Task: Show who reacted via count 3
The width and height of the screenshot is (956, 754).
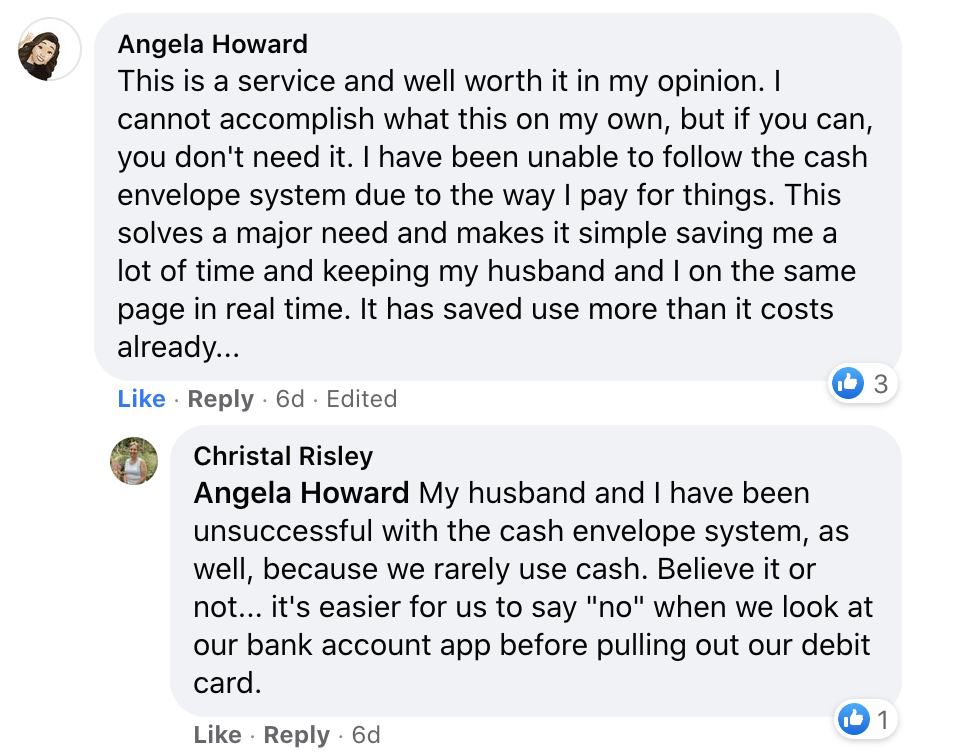Action: (x=880, y=383)
